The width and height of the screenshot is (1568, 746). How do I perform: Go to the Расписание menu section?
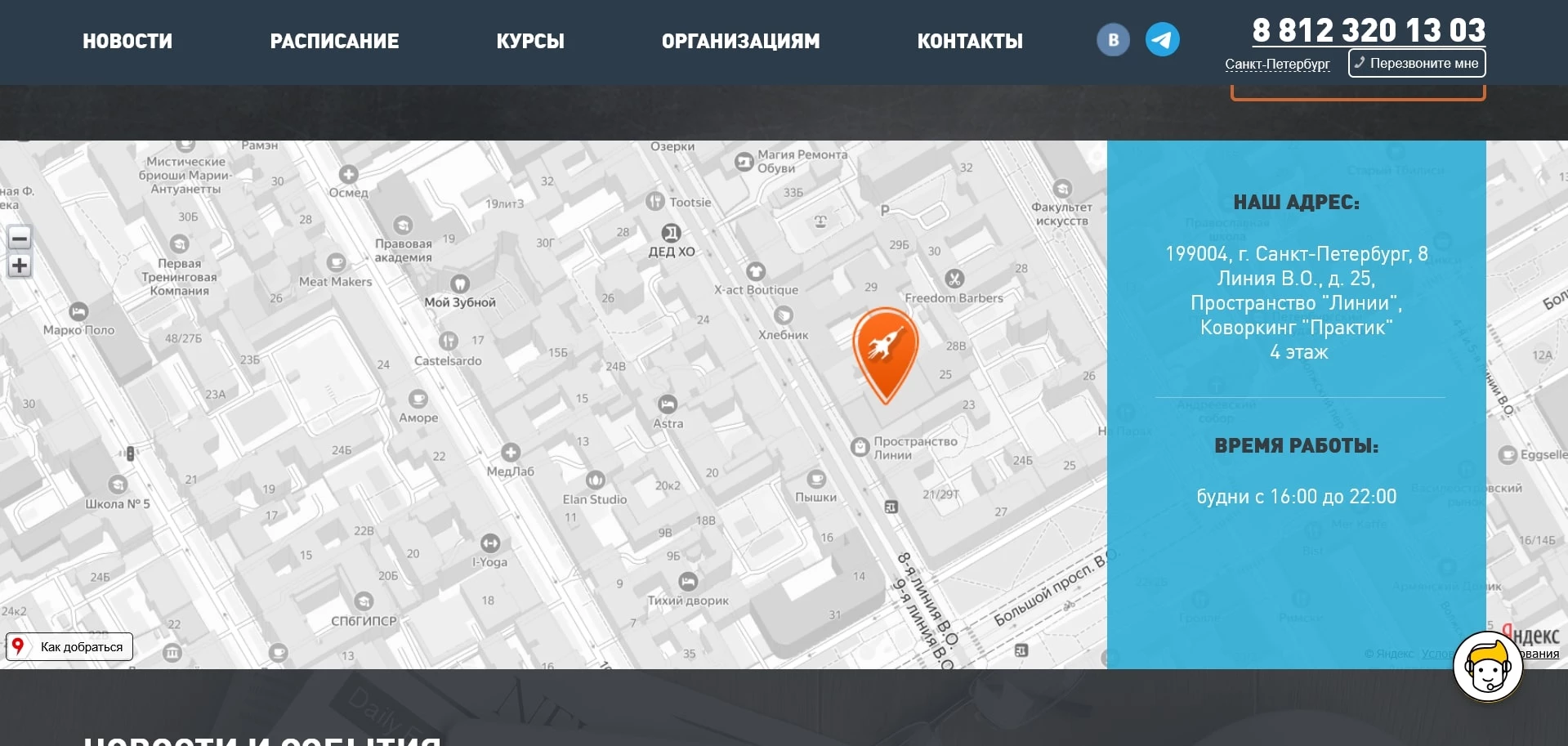(334, 41)
